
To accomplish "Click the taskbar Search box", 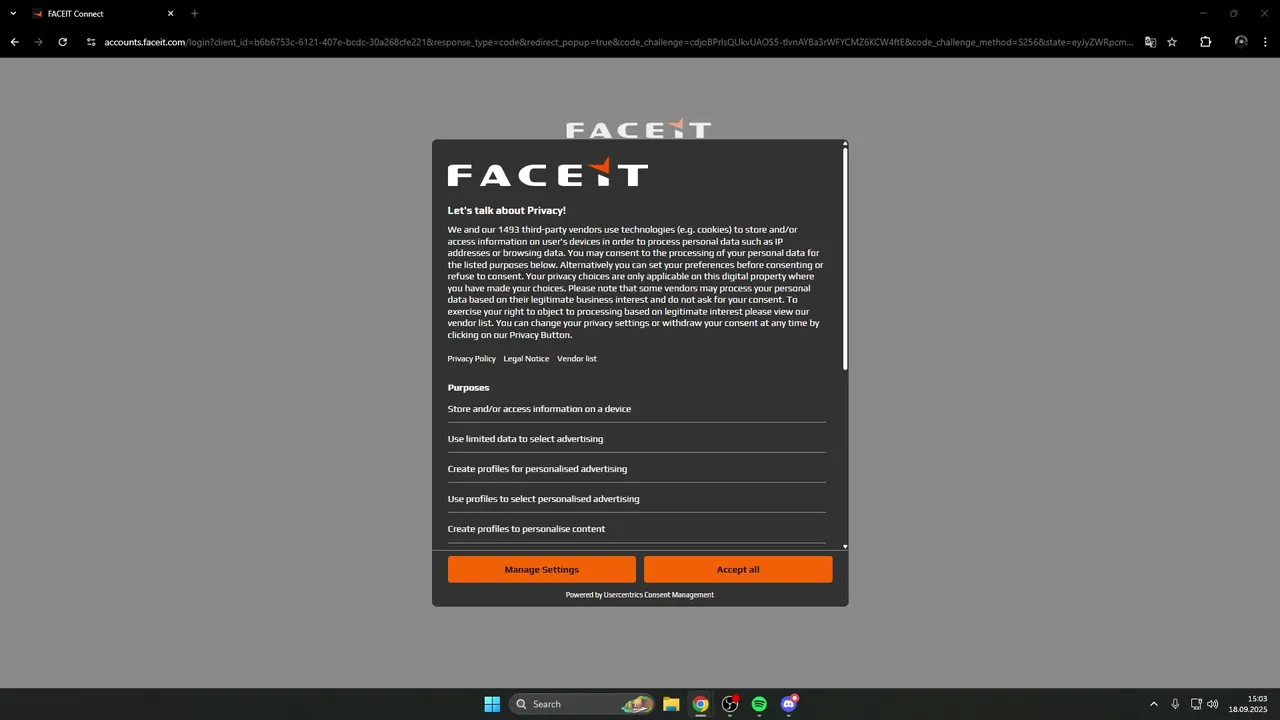I will (x=583, y=704).
